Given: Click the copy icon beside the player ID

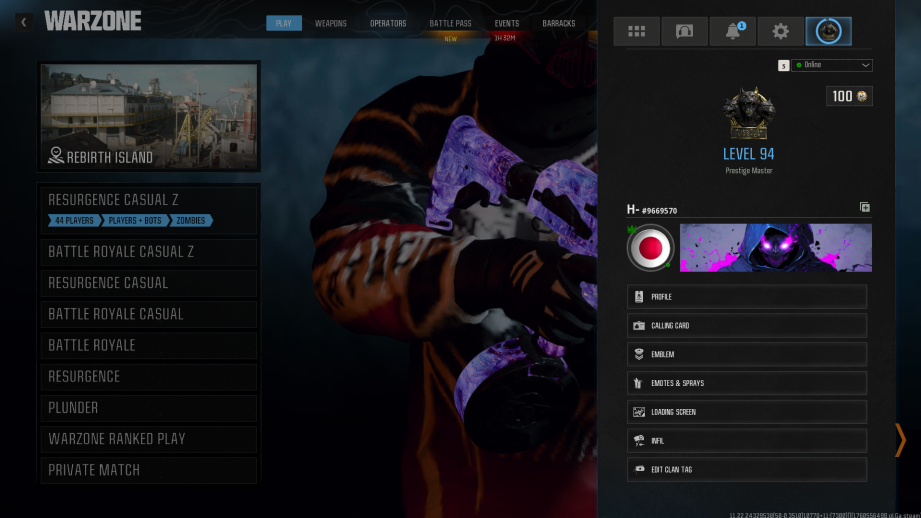Looking at the screenshot, I should click(864, 208).
